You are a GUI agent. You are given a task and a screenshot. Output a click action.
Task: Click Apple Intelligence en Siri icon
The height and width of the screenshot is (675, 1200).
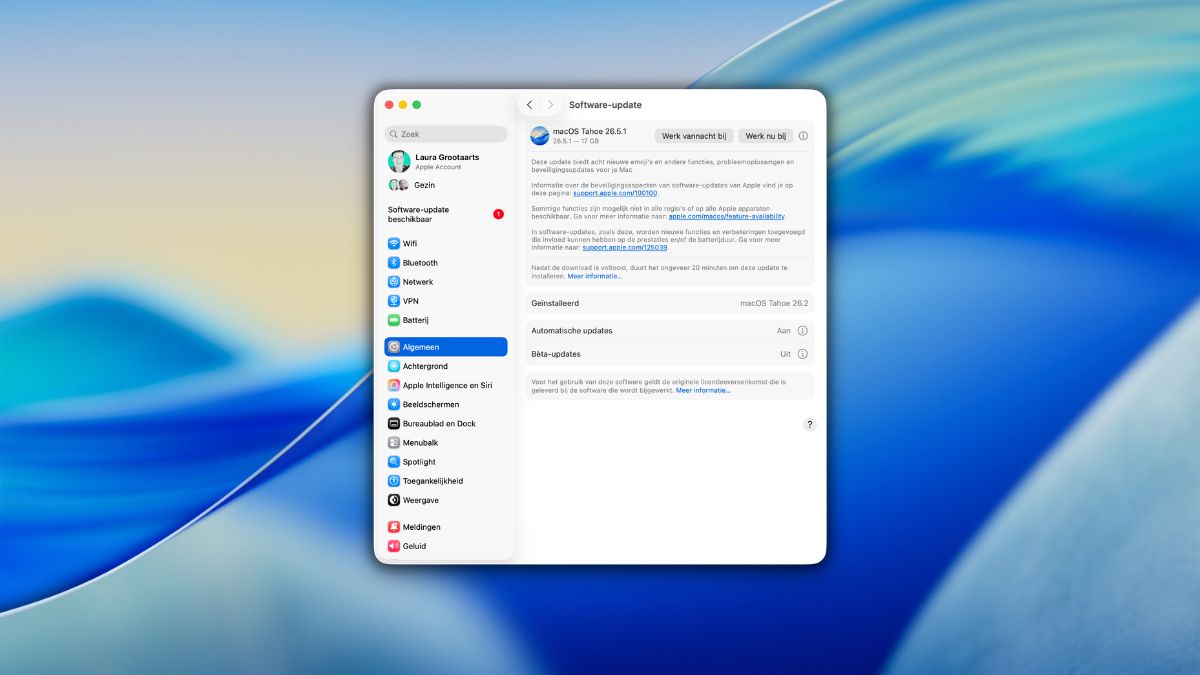coord(394,385)
